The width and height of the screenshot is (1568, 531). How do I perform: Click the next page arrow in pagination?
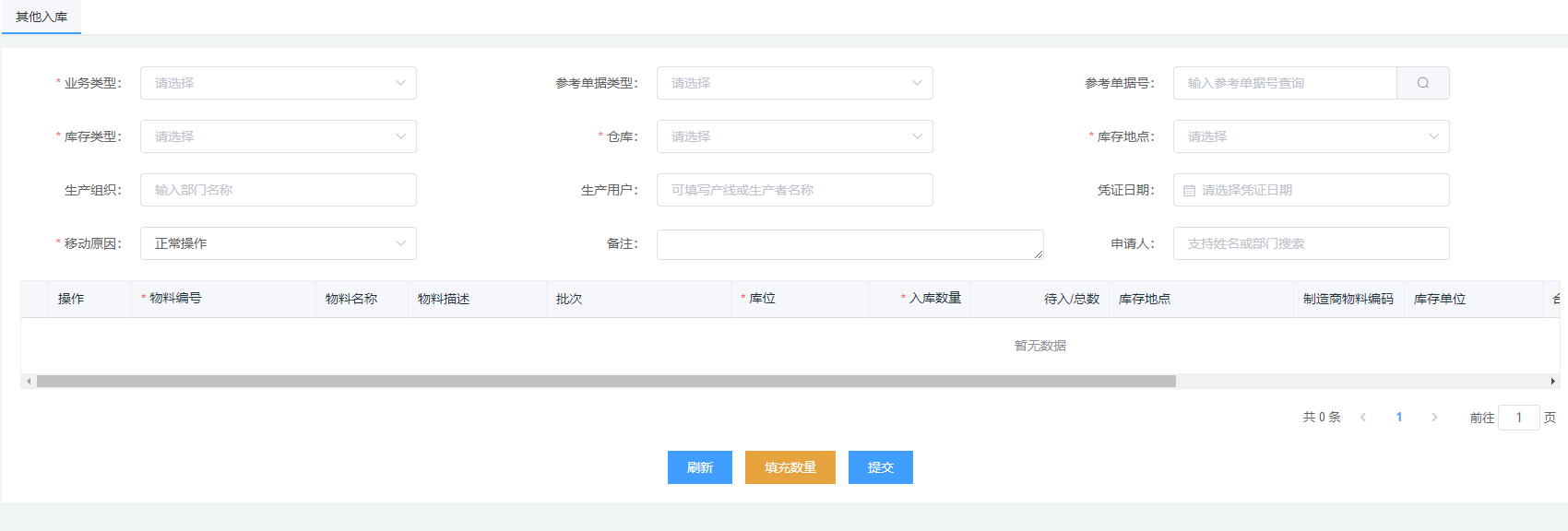point(1434,418)
